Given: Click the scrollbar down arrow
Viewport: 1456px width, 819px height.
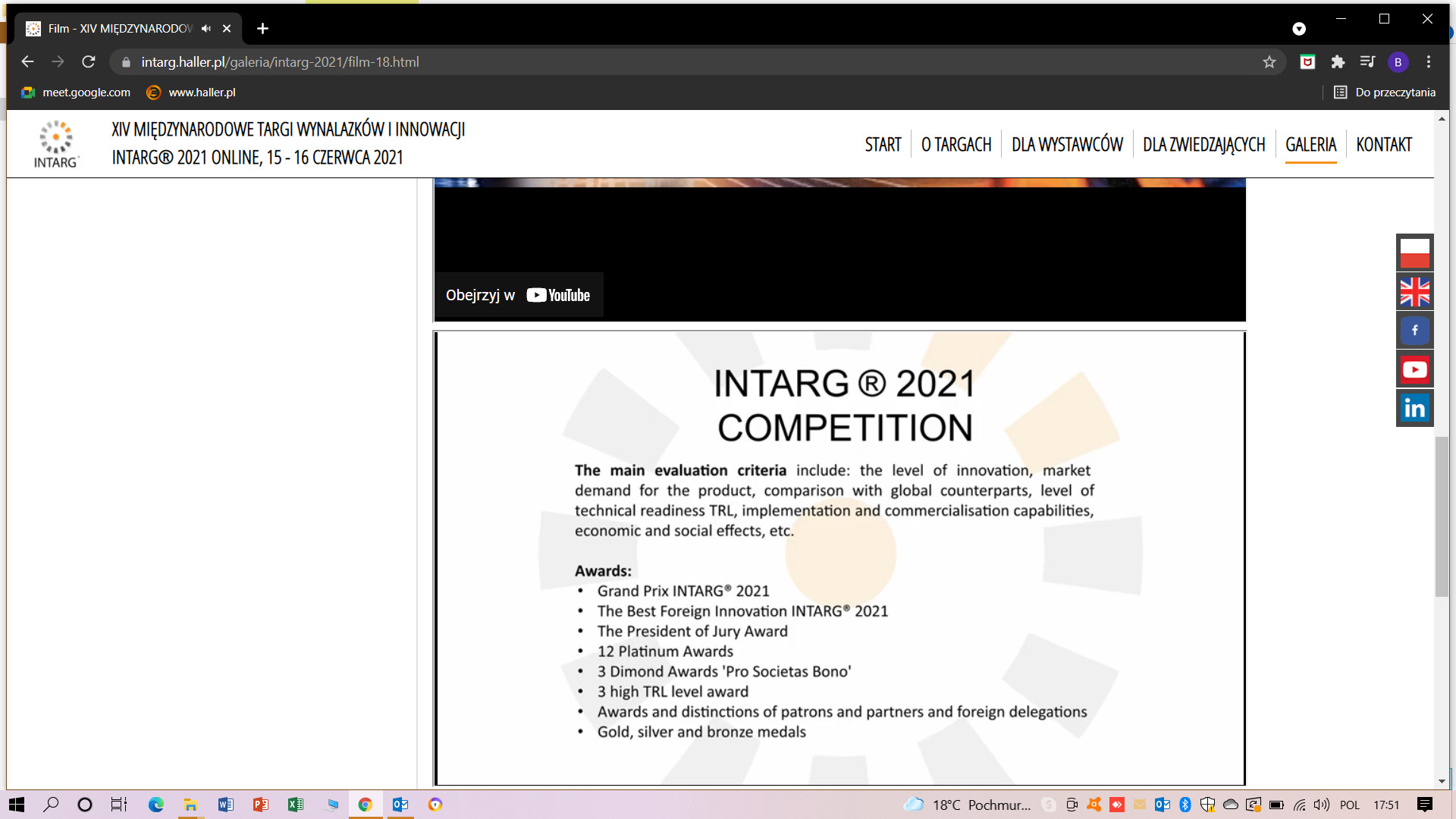Looking at the screenshot, I should [1442, 781].
